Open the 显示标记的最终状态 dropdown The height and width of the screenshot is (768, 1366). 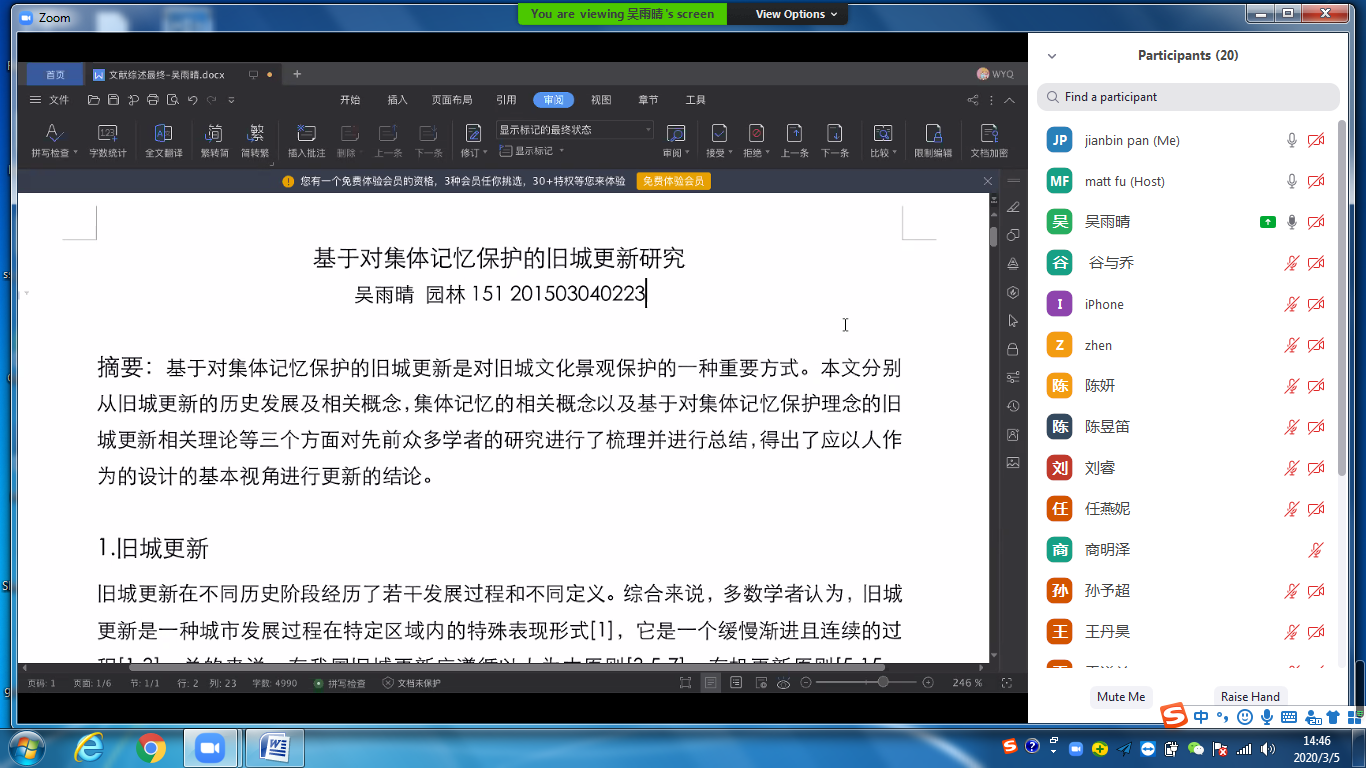coord(575,130)
